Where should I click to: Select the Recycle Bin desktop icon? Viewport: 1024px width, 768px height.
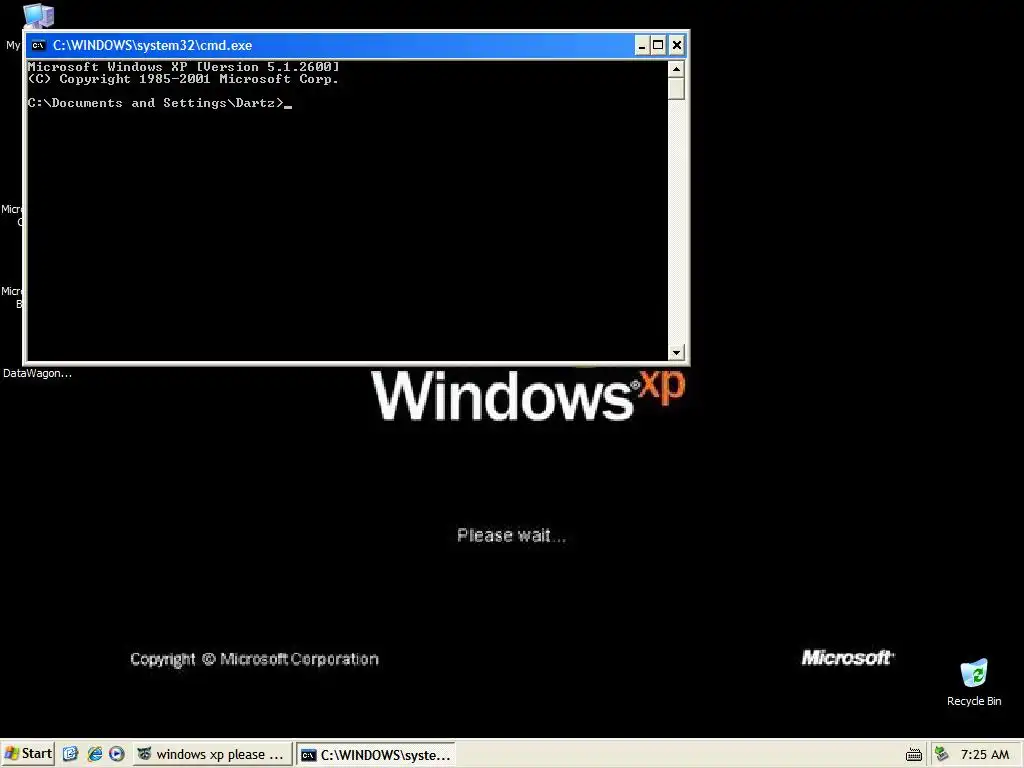click(974, 683)
